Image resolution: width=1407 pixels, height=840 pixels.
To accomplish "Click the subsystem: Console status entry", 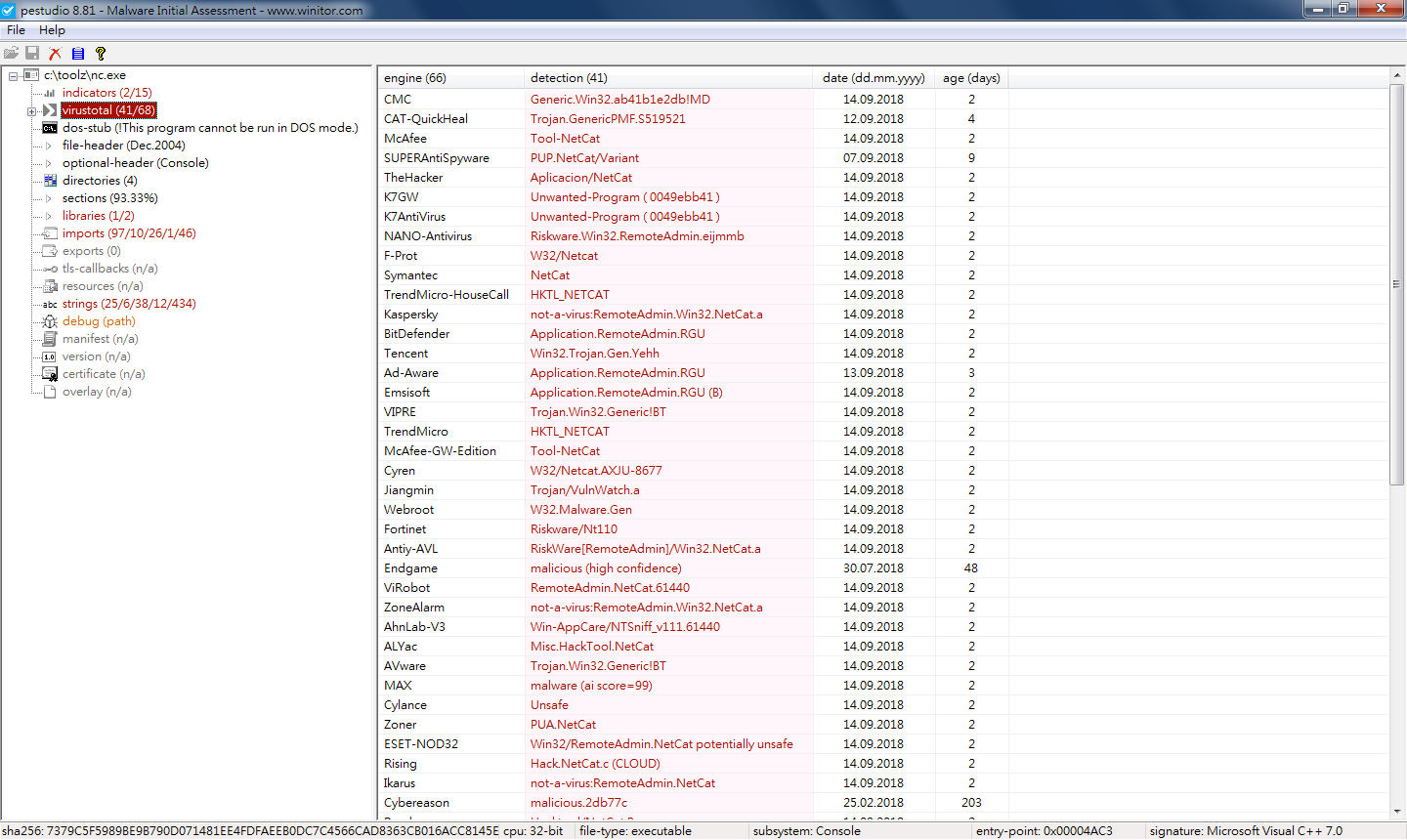I will (x=806, y=831).
